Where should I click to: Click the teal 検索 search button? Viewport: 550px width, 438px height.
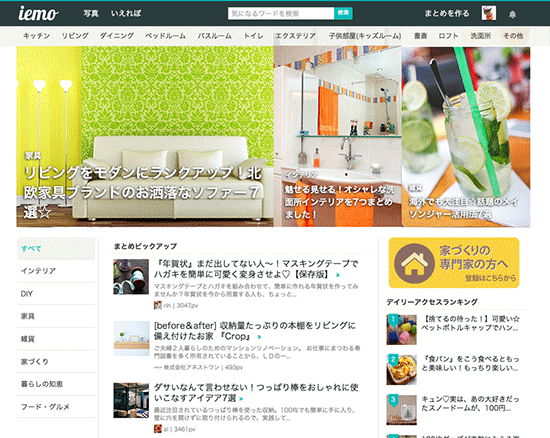pyautogui.click(x=343, y=13)
